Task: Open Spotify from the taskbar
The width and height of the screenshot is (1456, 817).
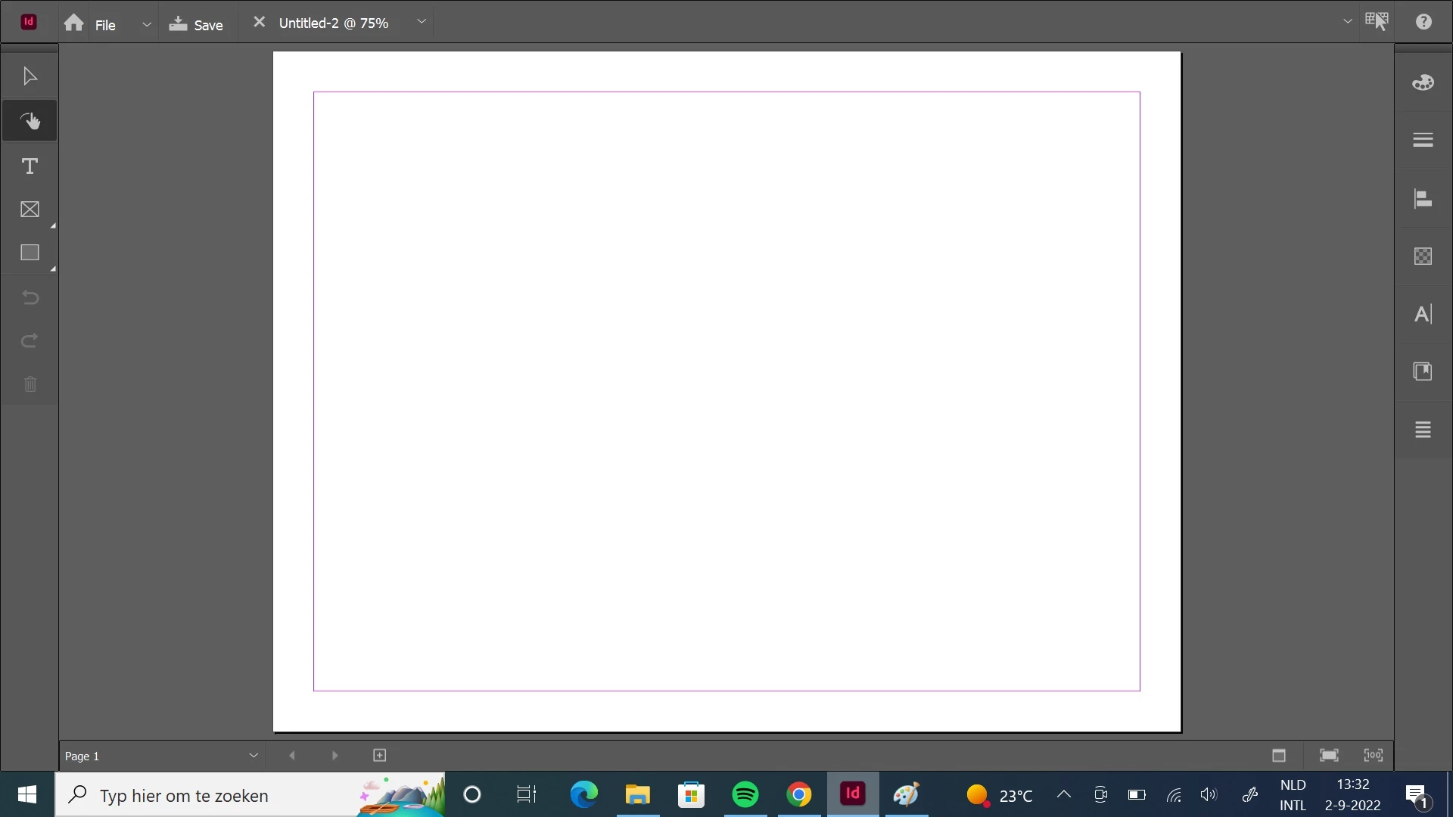Action: [x=747, y=796]
